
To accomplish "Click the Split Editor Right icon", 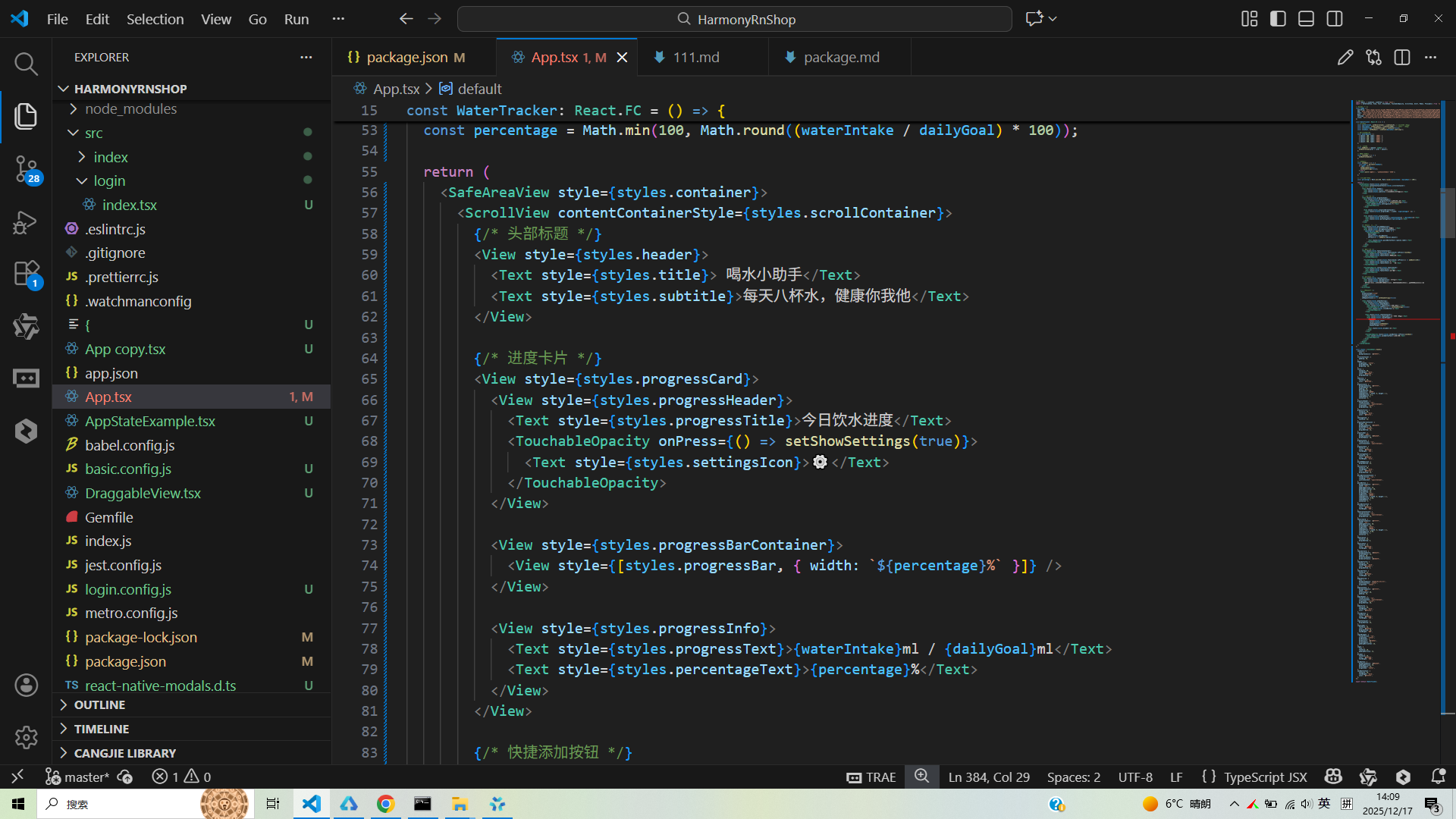I will 1401,58.
